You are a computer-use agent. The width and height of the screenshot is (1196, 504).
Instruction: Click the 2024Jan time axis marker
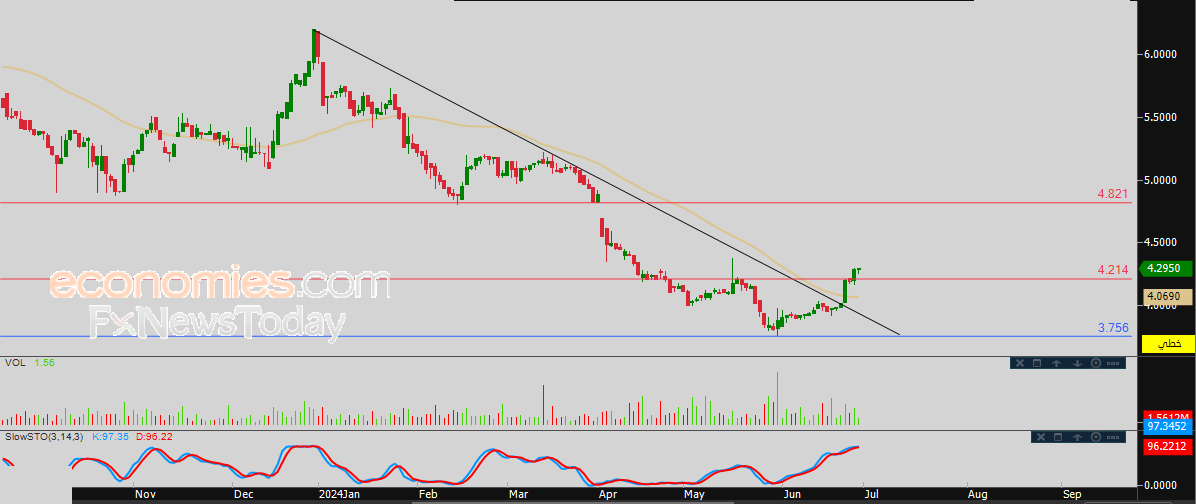point(339,494)
